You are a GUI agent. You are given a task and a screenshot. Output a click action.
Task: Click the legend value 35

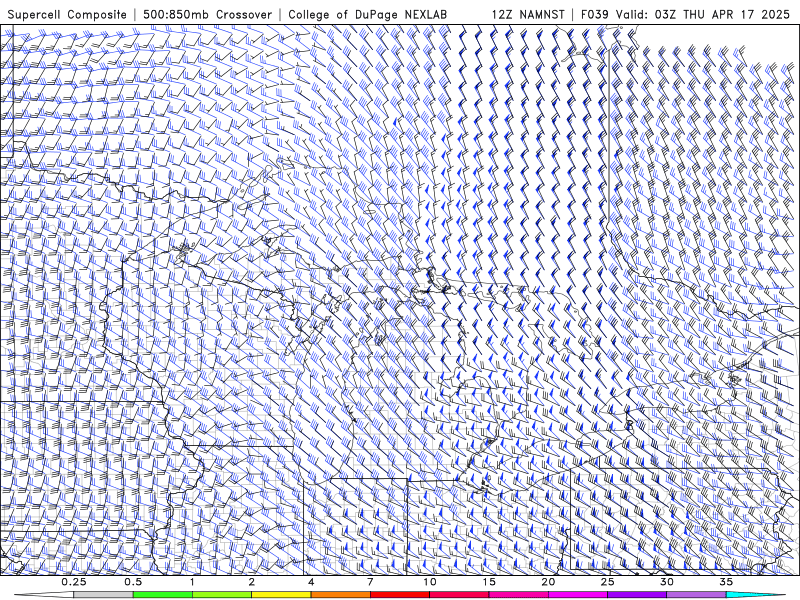coord(726,582)
